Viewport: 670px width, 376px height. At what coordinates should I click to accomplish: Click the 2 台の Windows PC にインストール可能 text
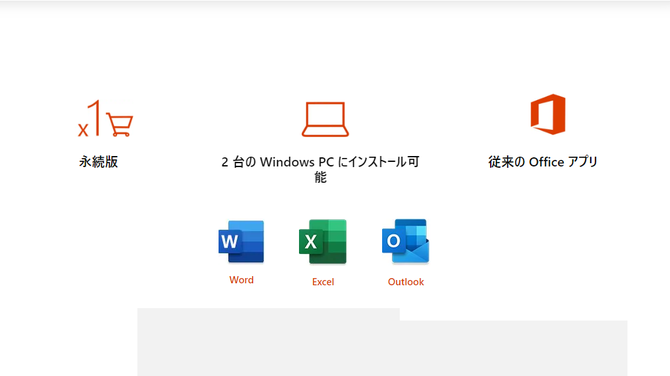[320, 169]
